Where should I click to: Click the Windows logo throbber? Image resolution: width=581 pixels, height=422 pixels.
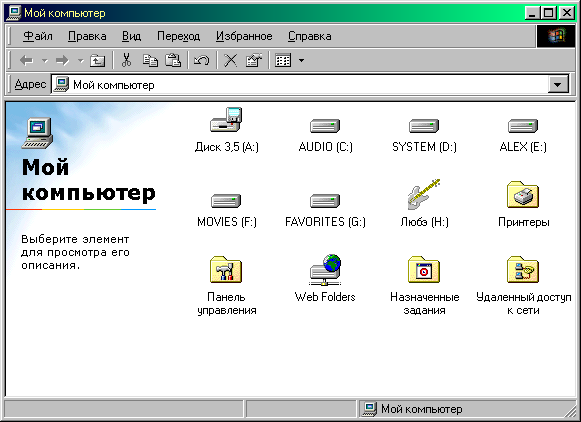(x=555, y=36)
